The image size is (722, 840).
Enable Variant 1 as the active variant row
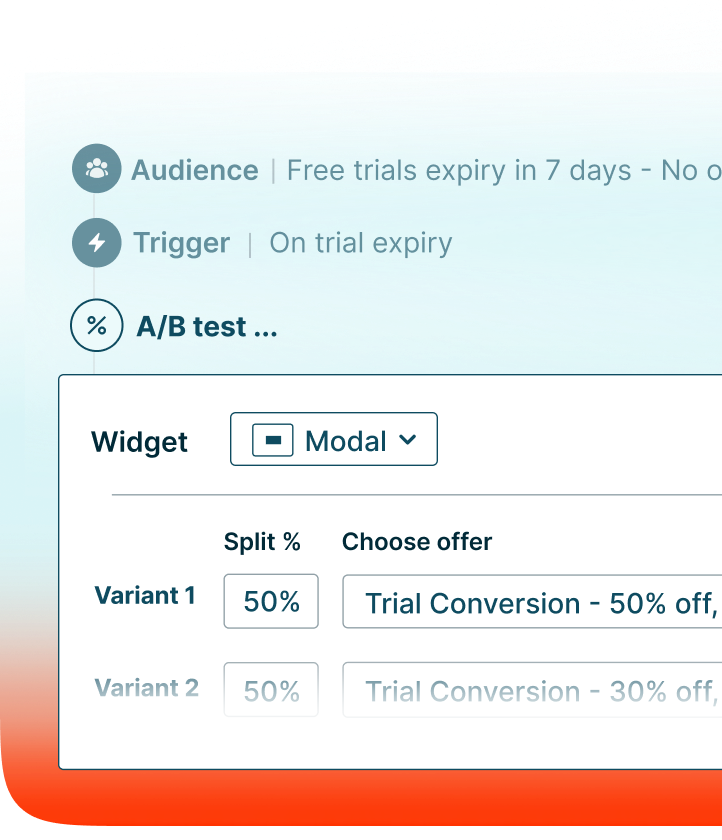145,595
